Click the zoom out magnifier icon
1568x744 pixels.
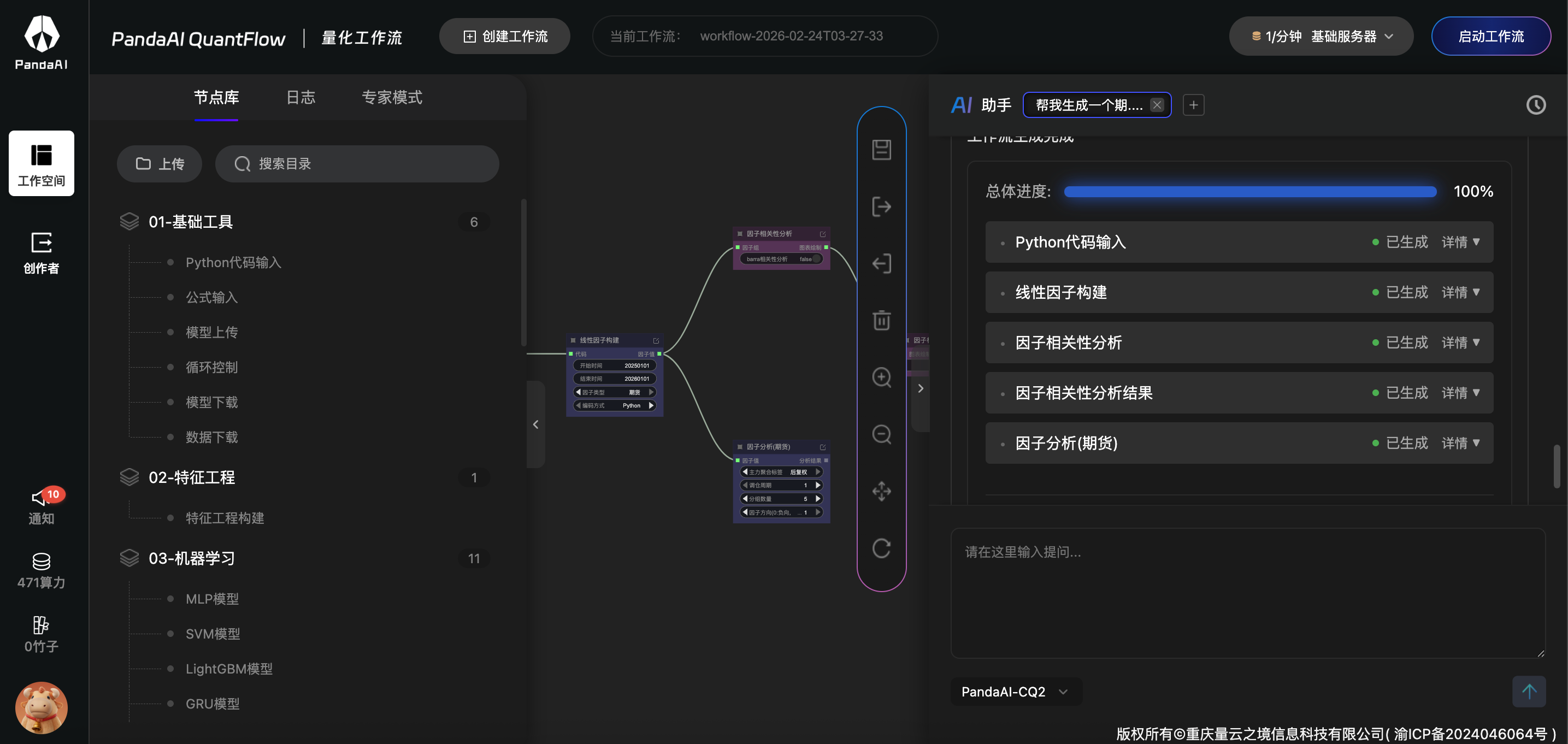point(881,434)
